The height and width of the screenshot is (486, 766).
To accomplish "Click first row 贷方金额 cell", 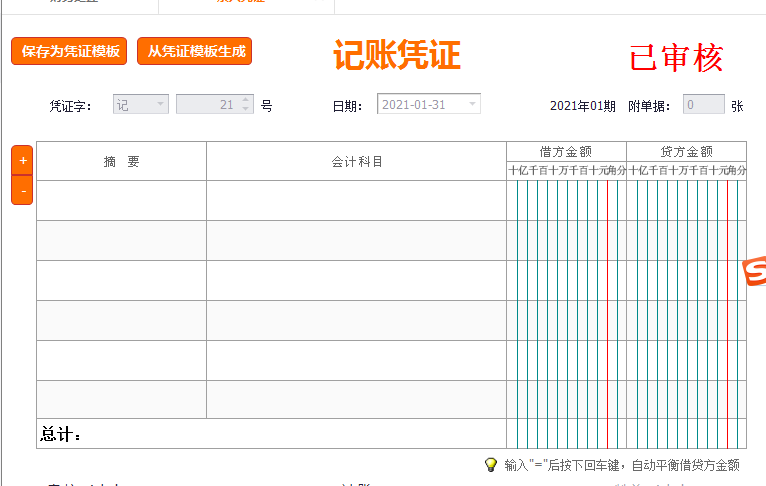I will pyautogui.click(x=686, y=200).
